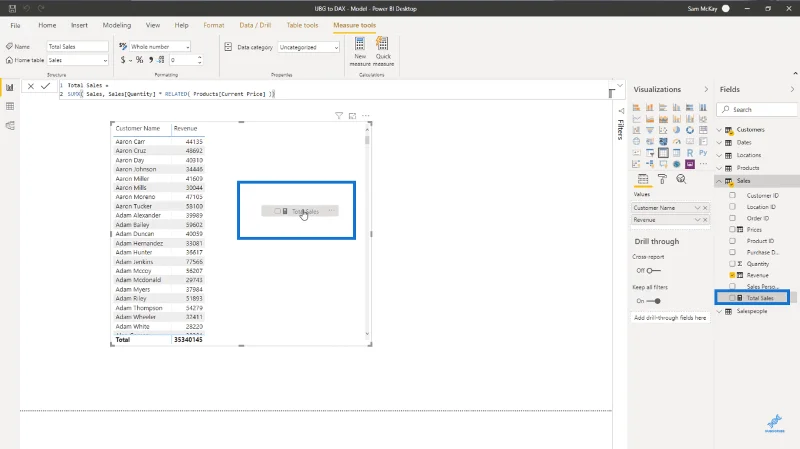Switch to Data view icon

tap(10, 106)
